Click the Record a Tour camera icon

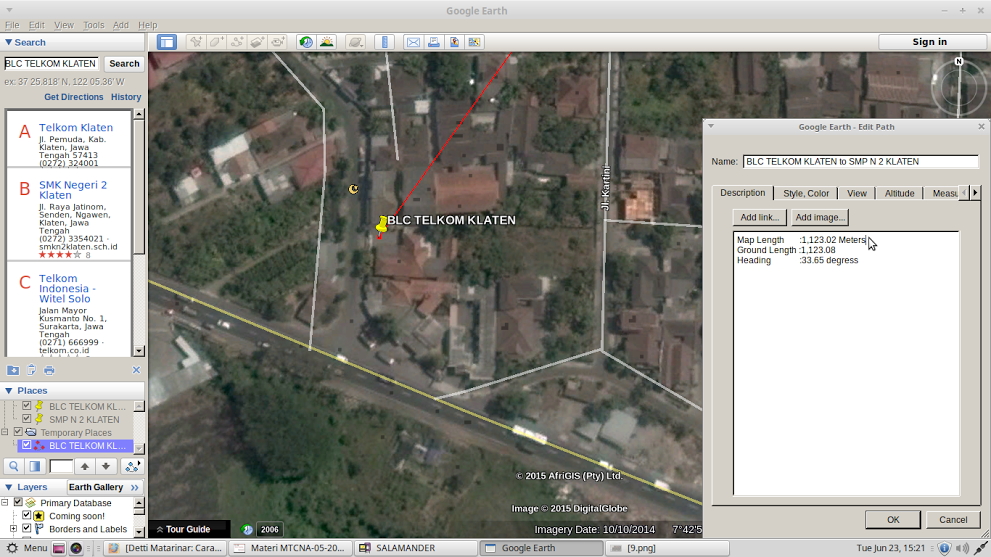pos(278,42)
